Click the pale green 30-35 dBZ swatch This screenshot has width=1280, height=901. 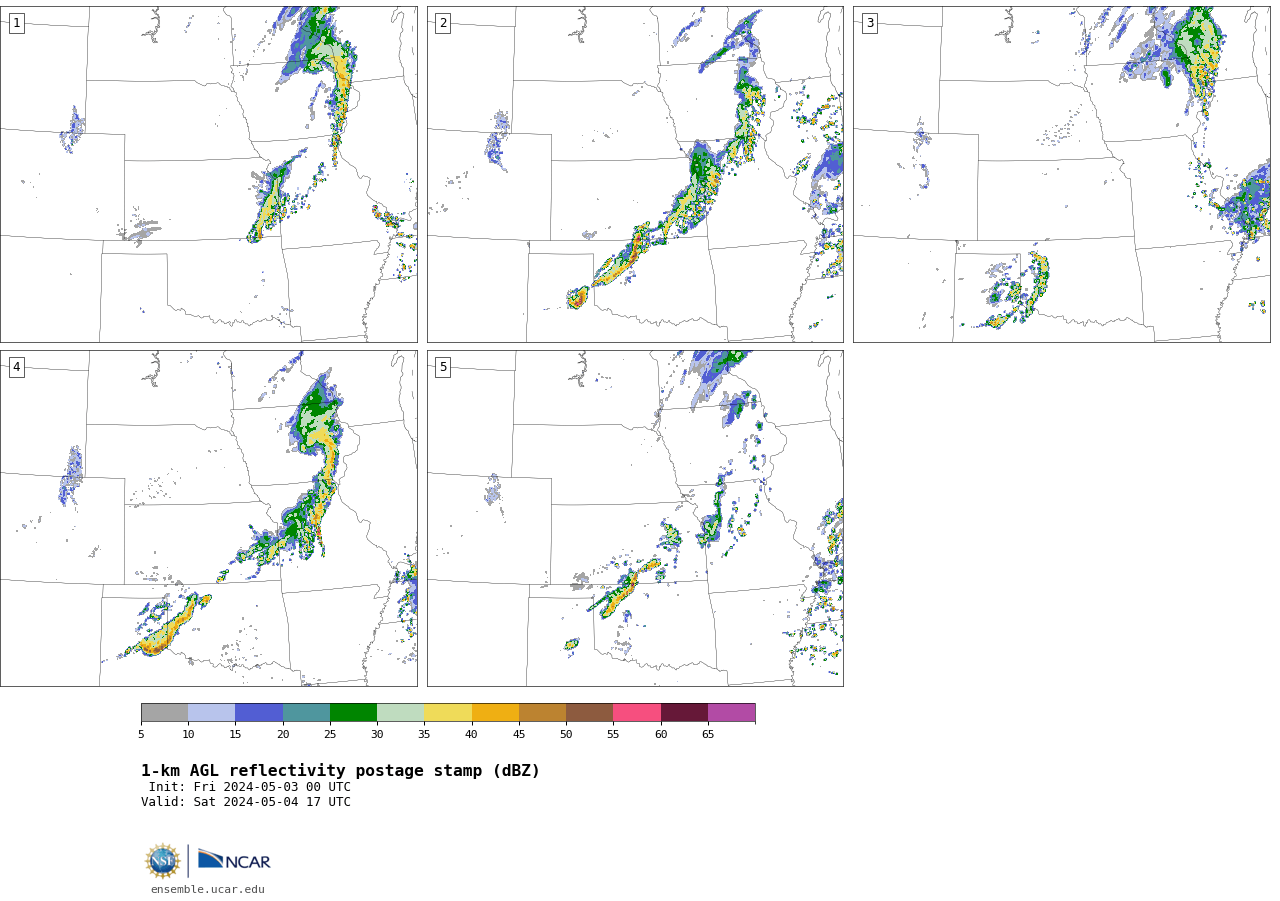(400, 713)
